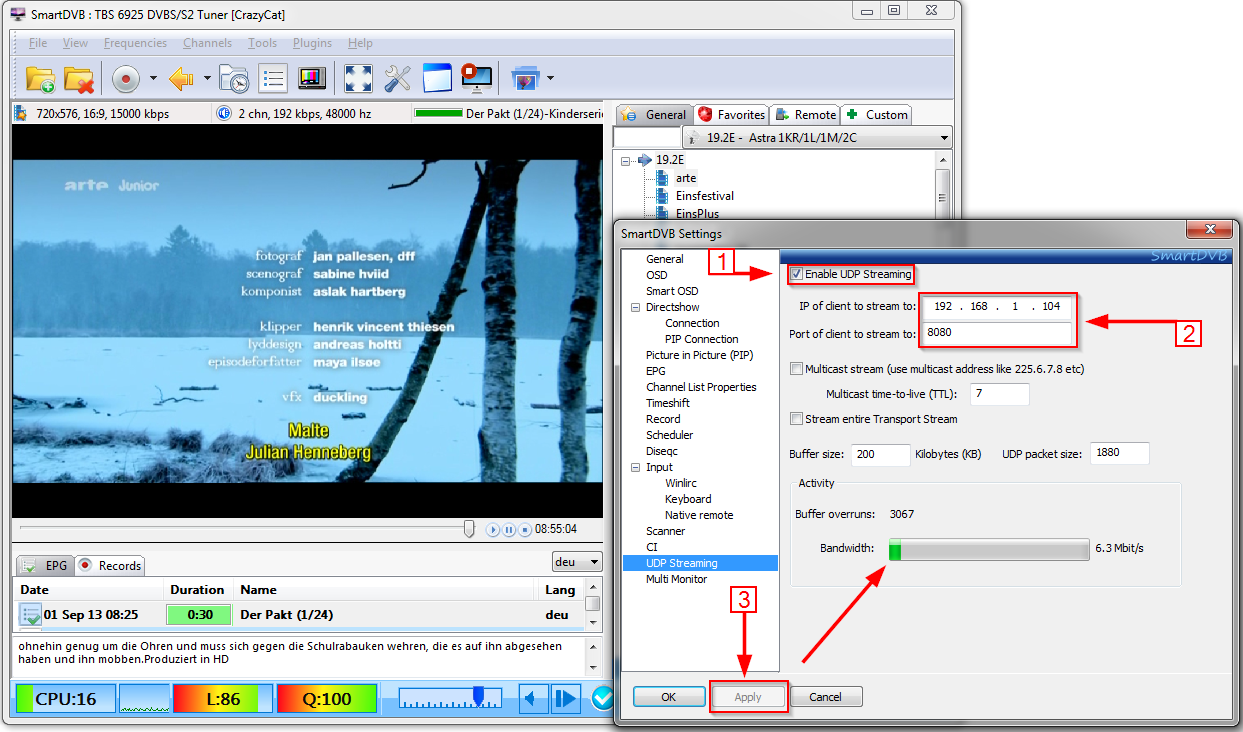The image size is (1243, 732).
Task: Open the File menu
Action: click(x=38, y=43)
